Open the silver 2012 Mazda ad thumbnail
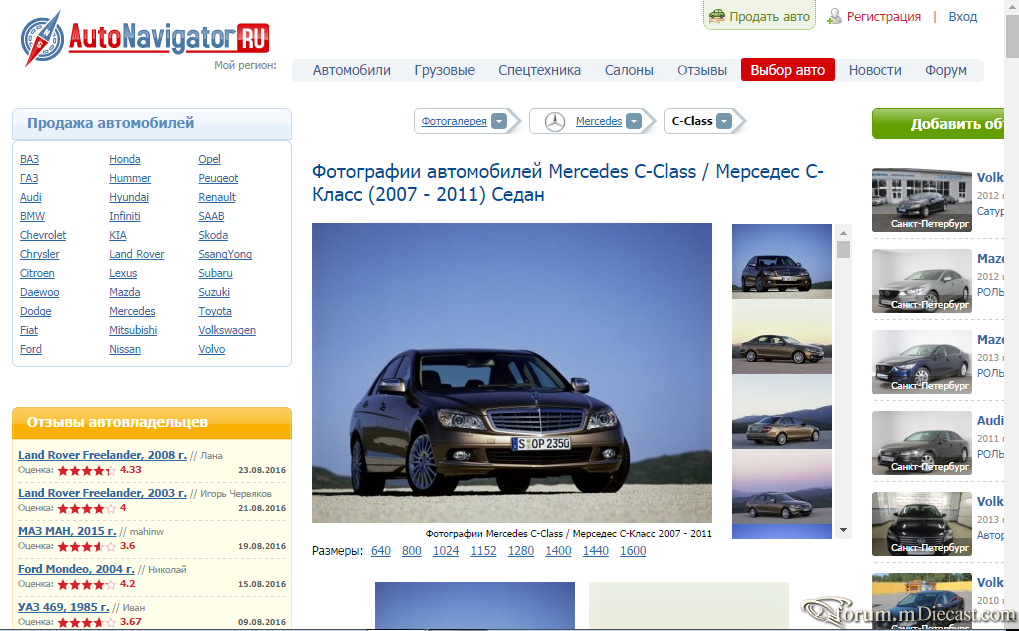This screenshot has width=1019, height=631. coord(922,281)
